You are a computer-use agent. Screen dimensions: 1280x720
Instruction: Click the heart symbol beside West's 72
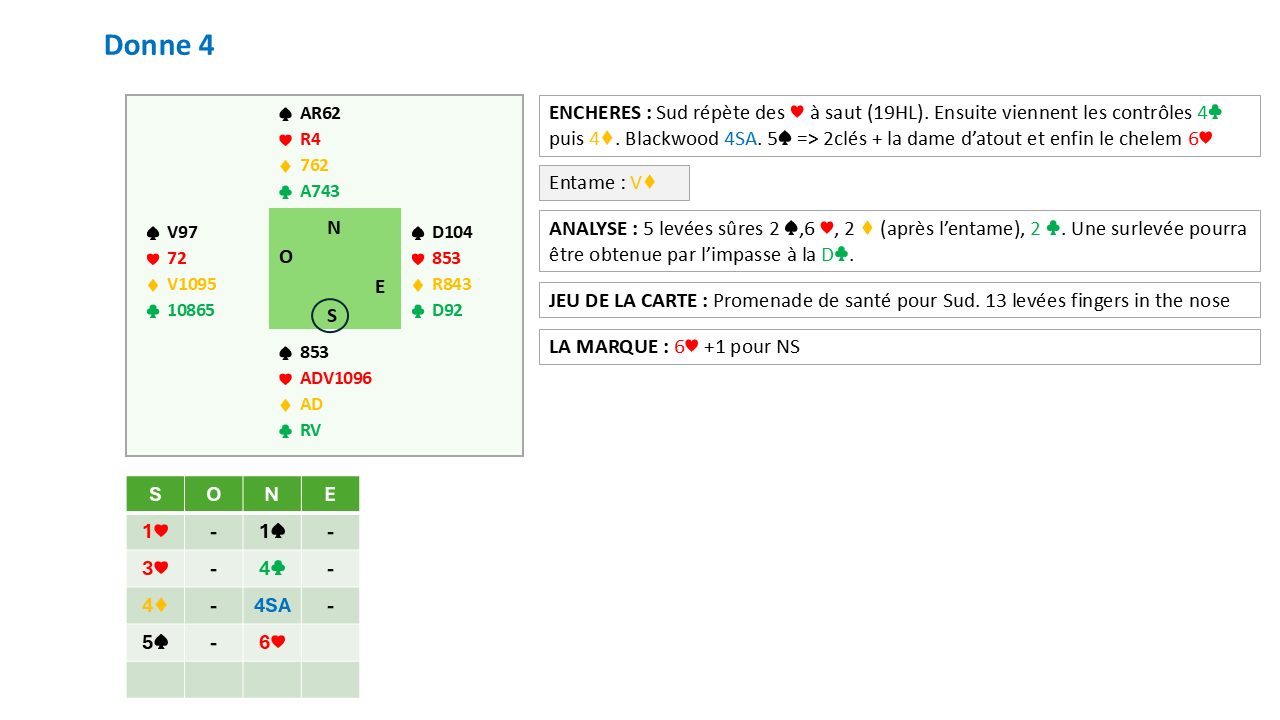click(153, 259)
